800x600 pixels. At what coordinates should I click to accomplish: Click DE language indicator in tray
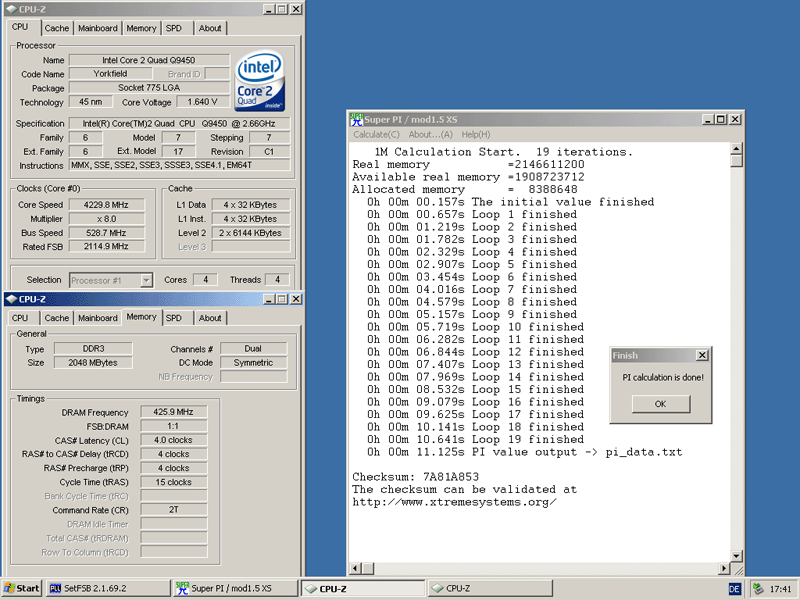734,589
